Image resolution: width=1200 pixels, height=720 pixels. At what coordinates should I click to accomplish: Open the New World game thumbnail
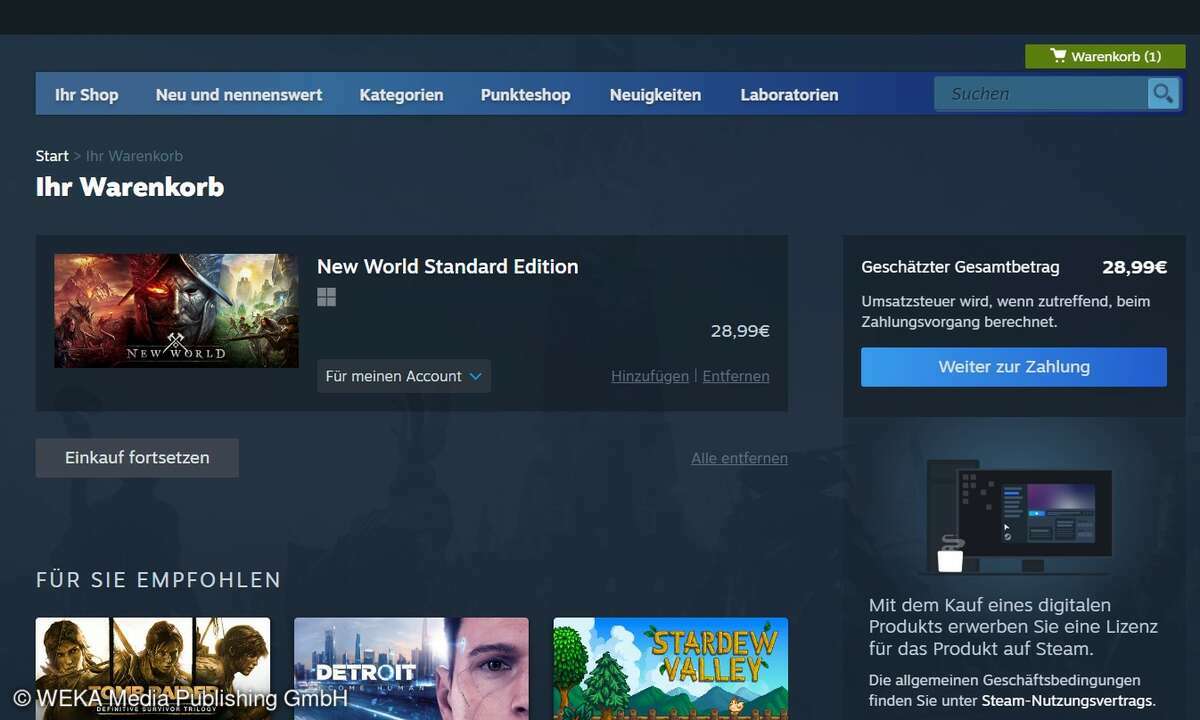(x=176, y=311)
